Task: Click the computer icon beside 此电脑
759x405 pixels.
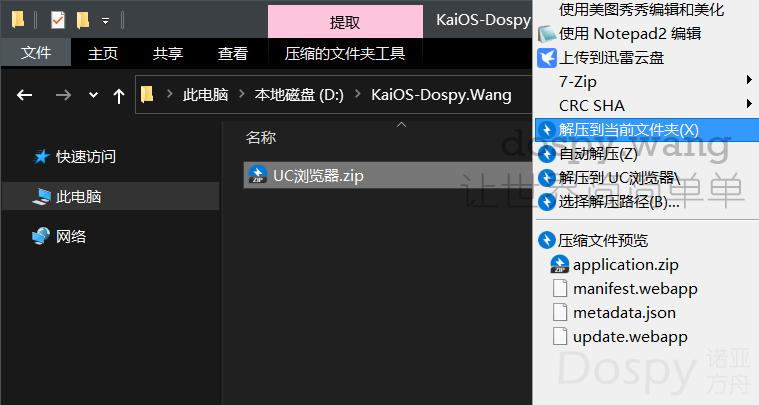Action: point(42,196)
